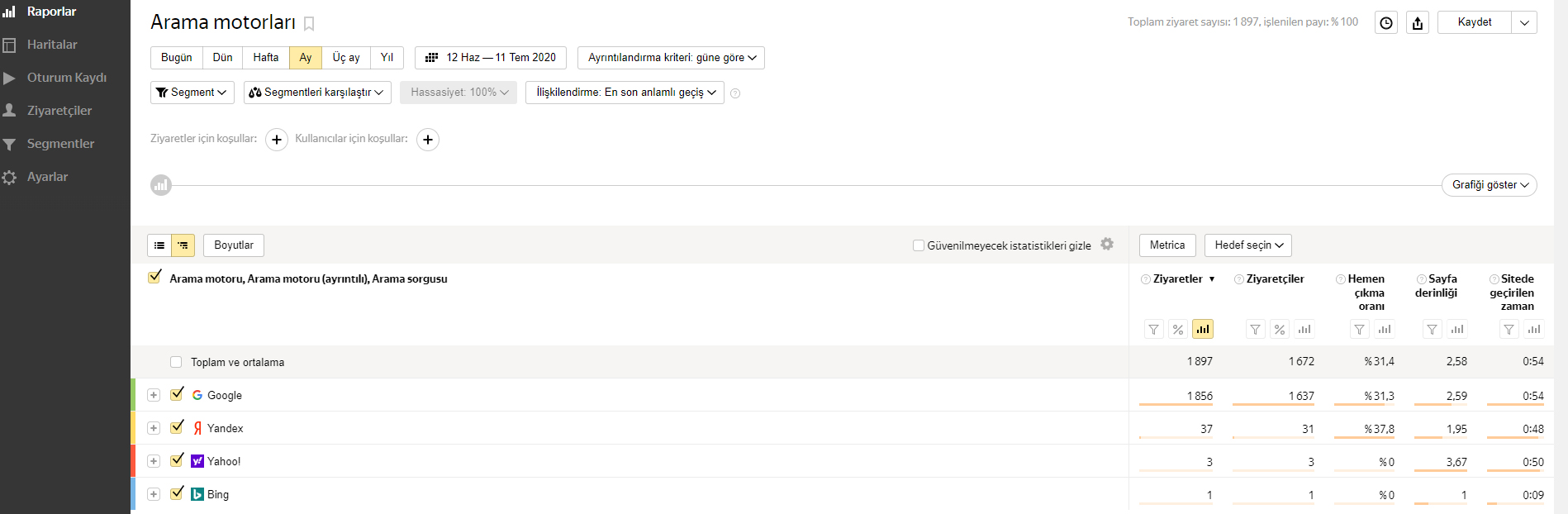Check the Toplam ve ortalama checkbox

pos(176,362)
